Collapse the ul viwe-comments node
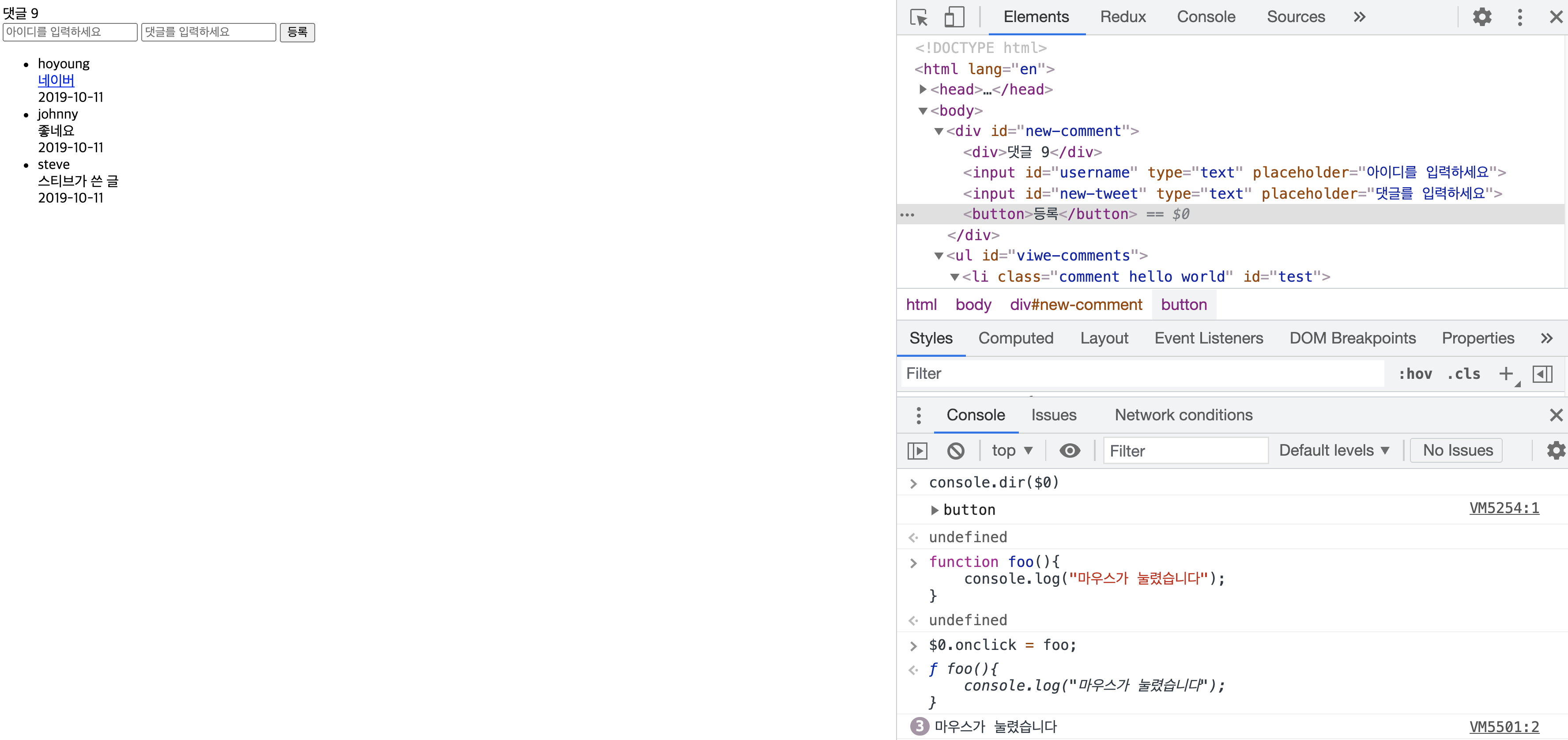The width and height of the screenshot is (1568, 740). coord(939,256)
